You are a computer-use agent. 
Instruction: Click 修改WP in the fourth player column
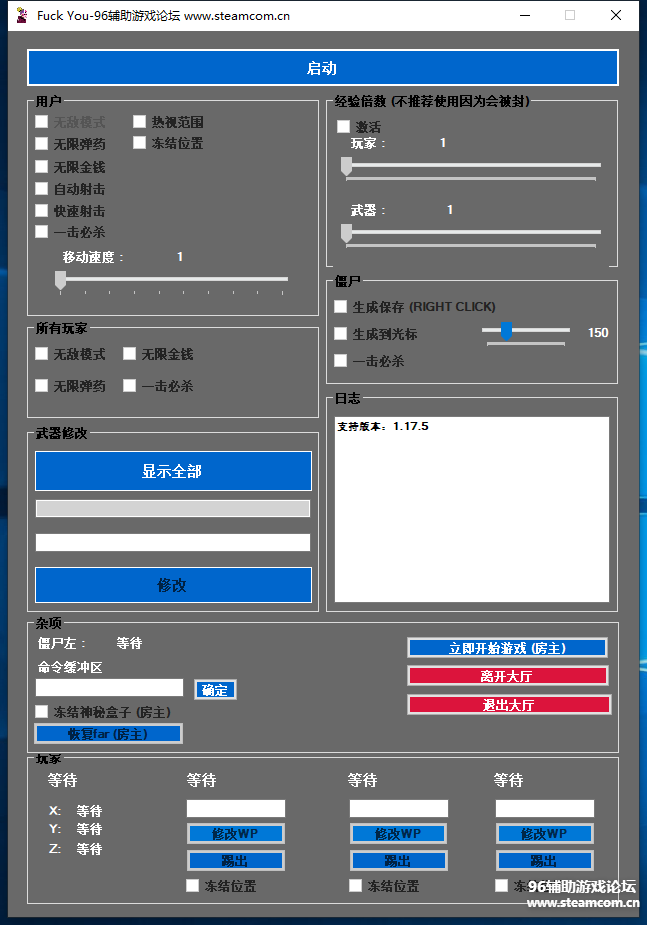pos(545,834)
